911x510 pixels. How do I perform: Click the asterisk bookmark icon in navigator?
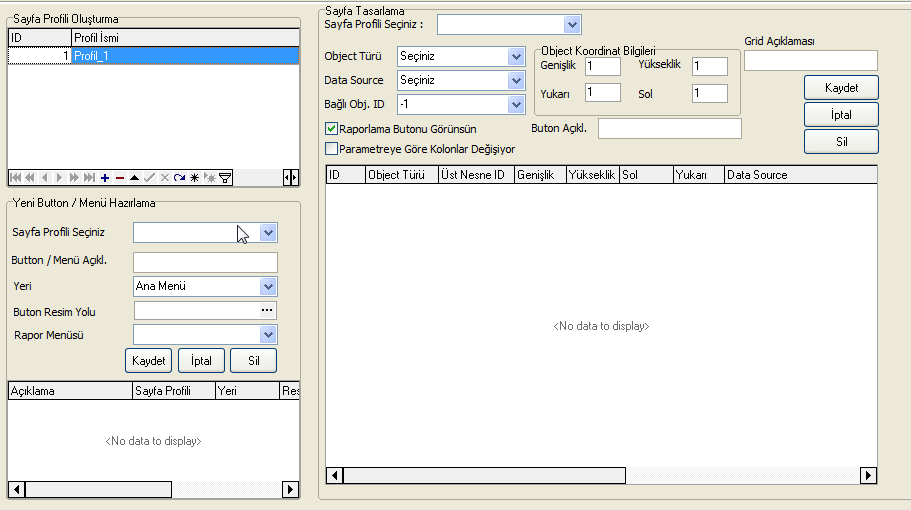pyautogui.click(x=194, y=178)
